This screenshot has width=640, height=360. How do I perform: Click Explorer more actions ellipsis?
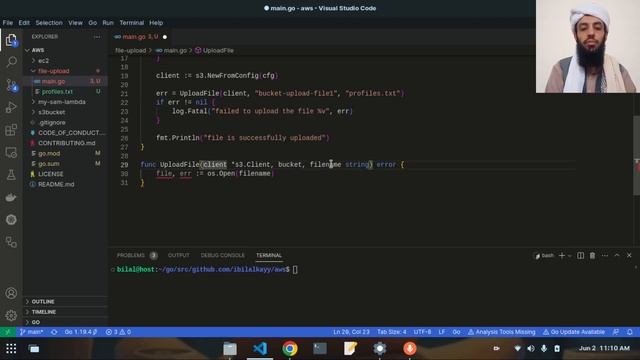tap(97, 37)
